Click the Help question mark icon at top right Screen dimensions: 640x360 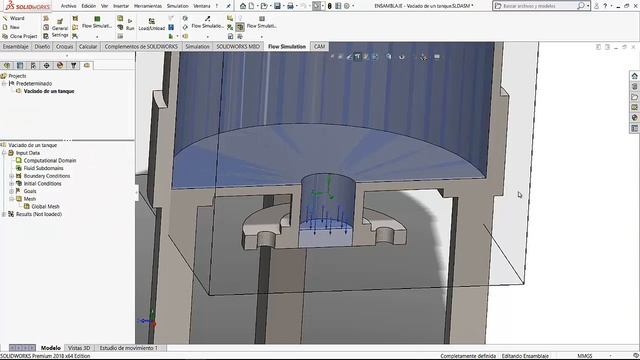(x=605, y=6)
